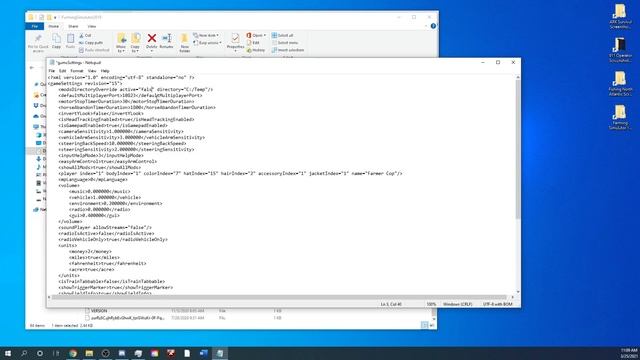Viewport: 640px width, 360px height.
Task: Click History in the Explorer ribbon
Action: [256, 50]
